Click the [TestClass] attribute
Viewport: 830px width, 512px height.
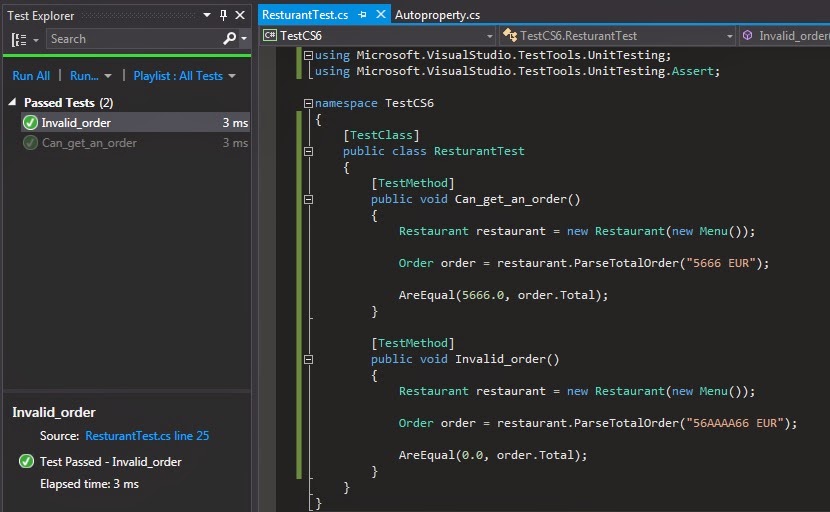pyautogui.click(x=381, y=135)
